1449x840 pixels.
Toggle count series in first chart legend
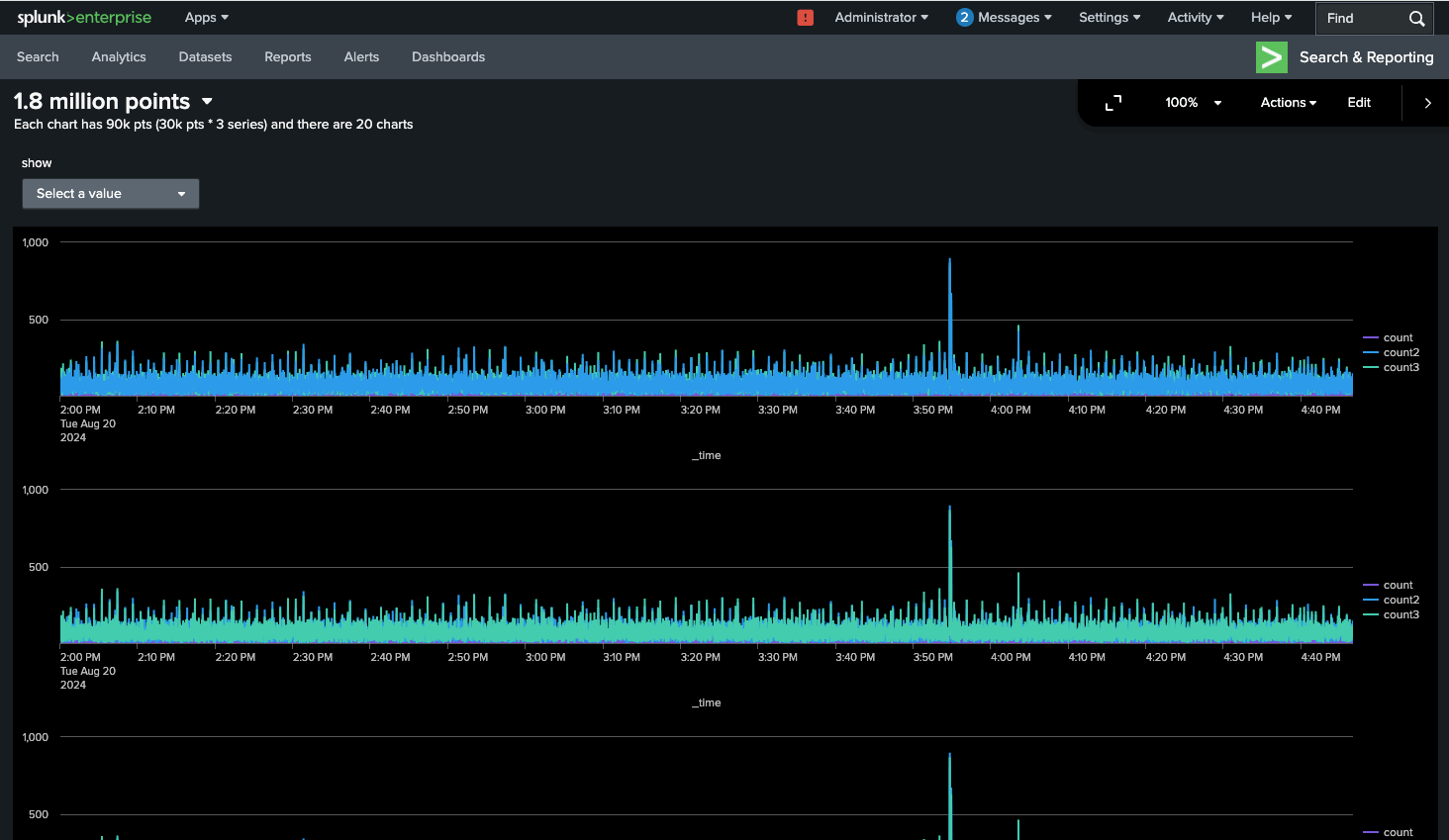tap(1398, 338)
